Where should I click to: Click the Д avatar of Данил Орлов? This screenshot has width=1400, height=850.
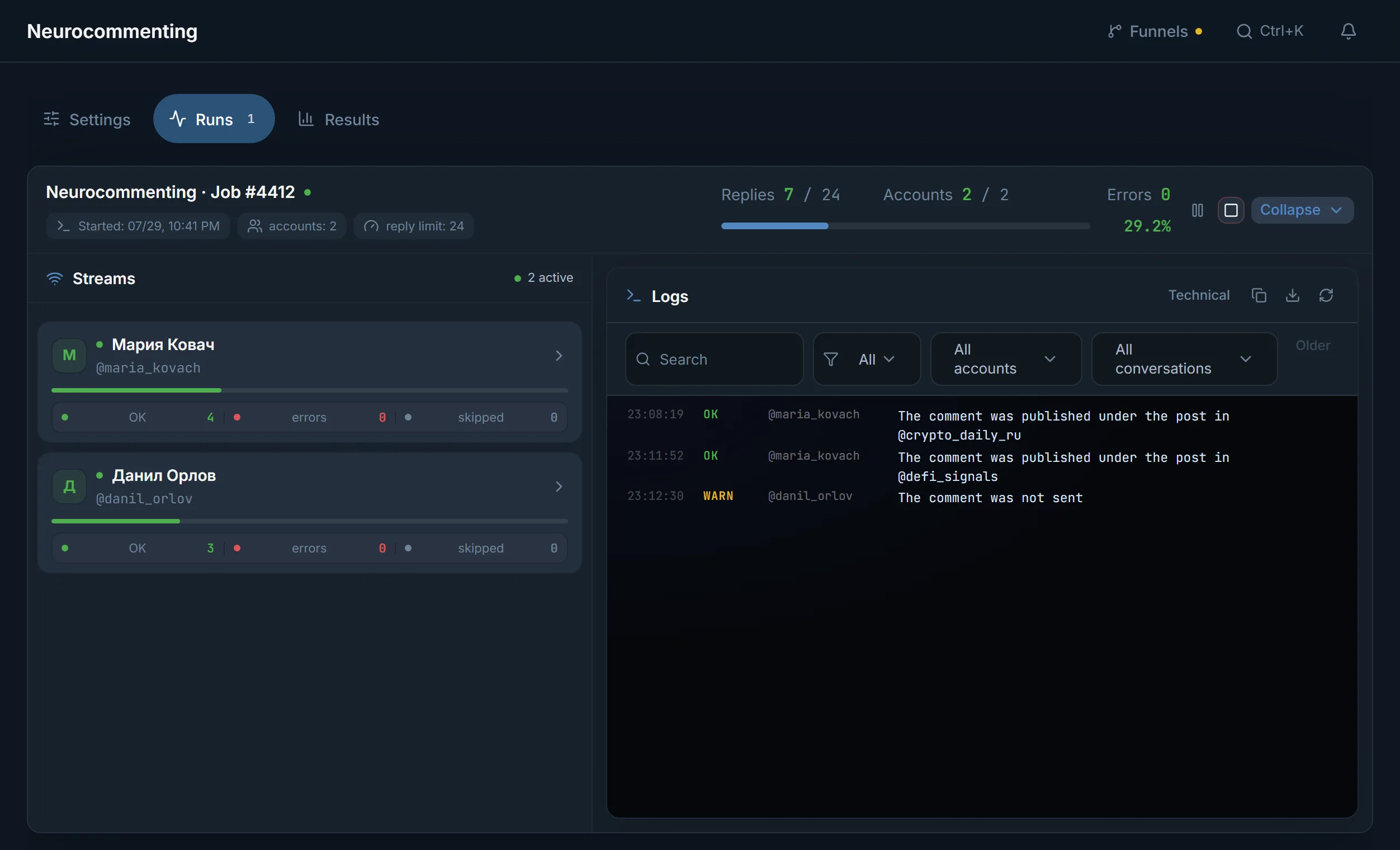69,487
